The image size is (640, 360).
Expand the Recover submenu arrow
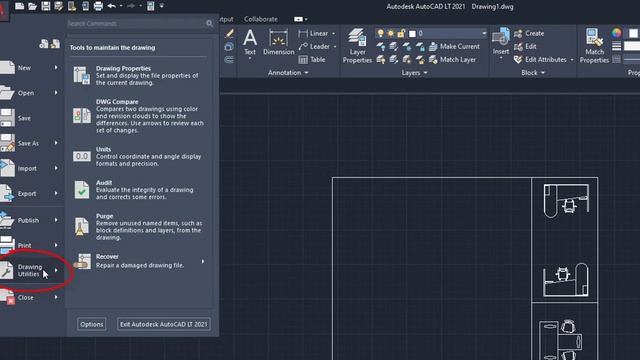[x=203, y=261]
